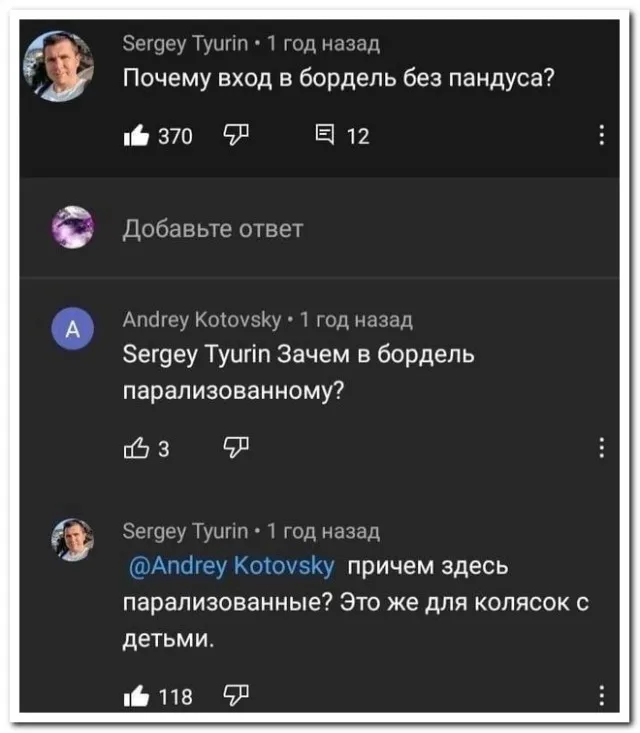Image resolution: width=640 pixels, height=733 pixels.
Task: Open the 12 replies icon
Action: tap(323, 136)
